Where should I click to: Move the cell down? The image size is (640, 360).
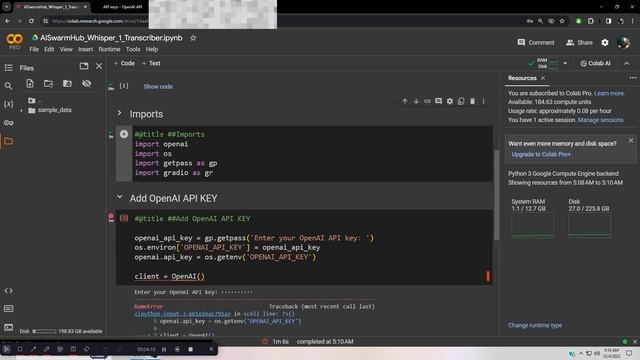click(x=416, y=101)
